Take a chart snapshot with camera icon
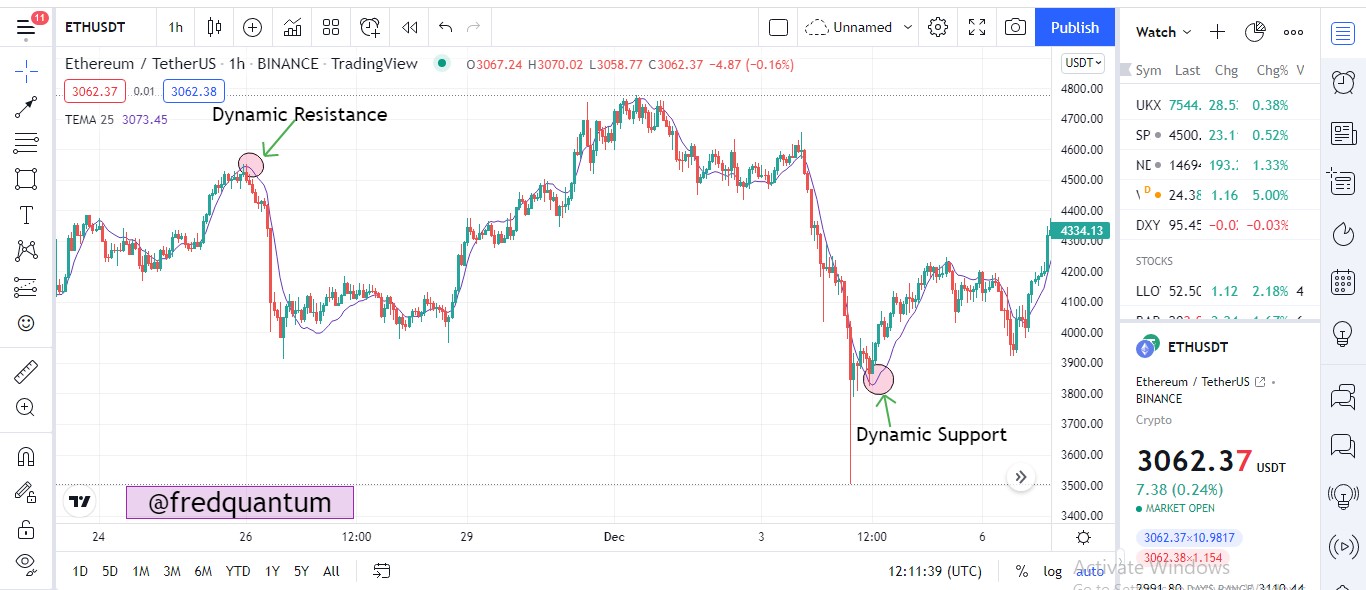1366x590 pixels. [x=1015, y=27]
